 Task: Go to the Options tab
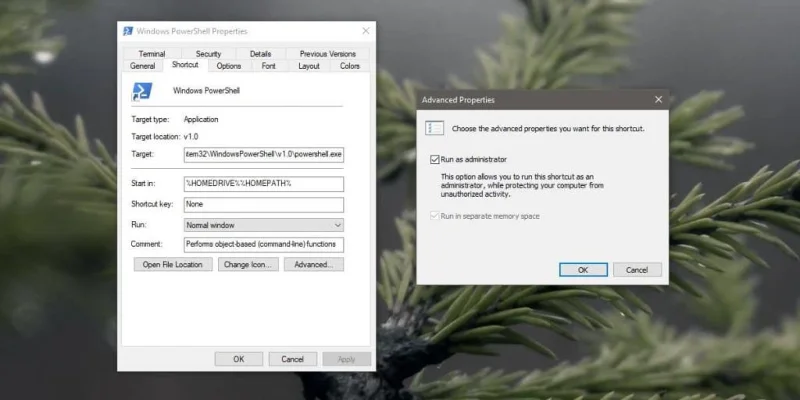[229, 66]
